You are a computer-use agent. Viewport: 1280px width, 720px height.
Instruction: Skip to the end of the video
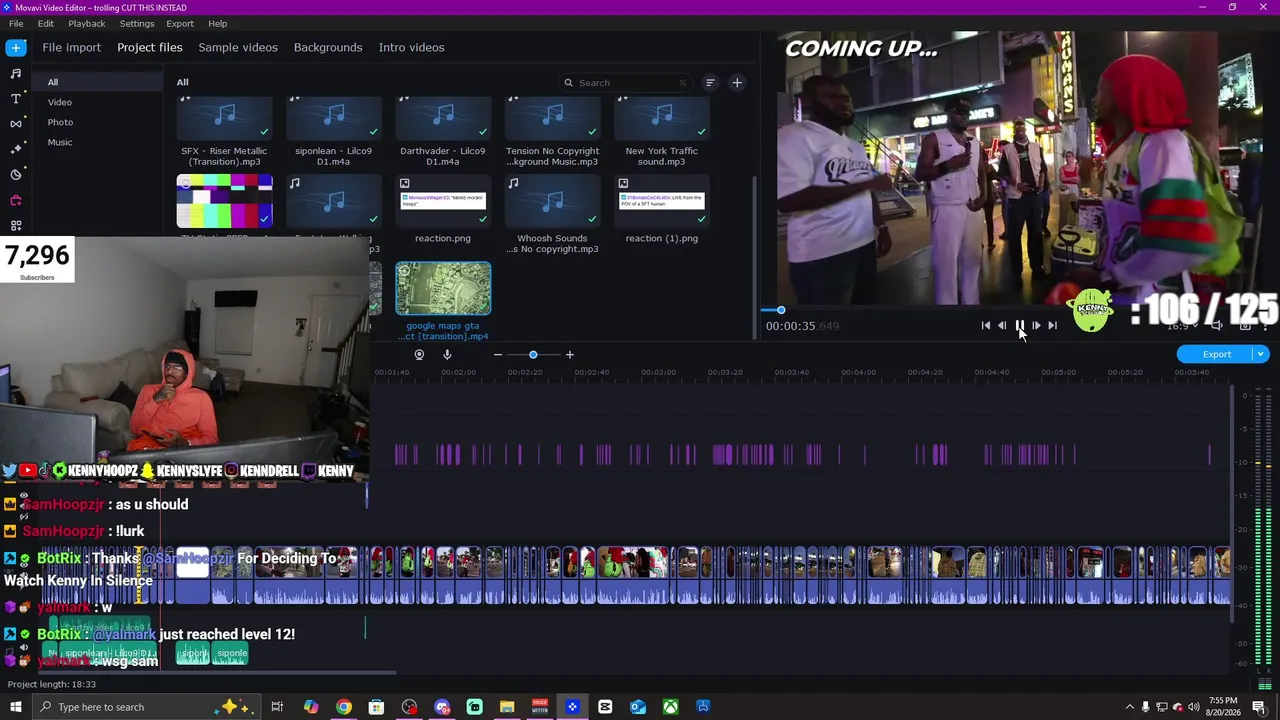(1052, 325)
